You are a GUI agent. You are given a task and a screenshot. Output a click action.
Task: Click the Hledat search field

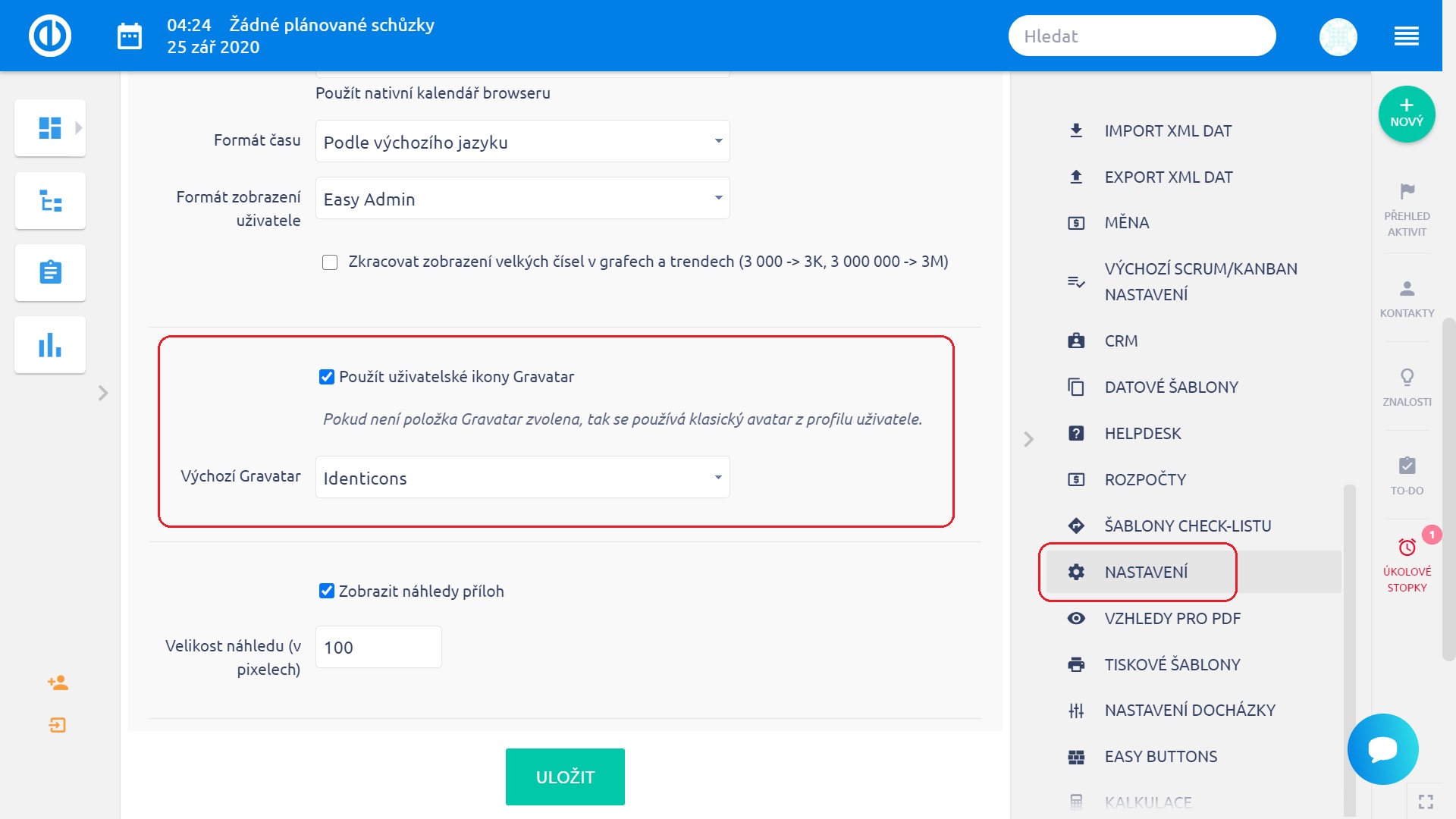pos(1141,36)
